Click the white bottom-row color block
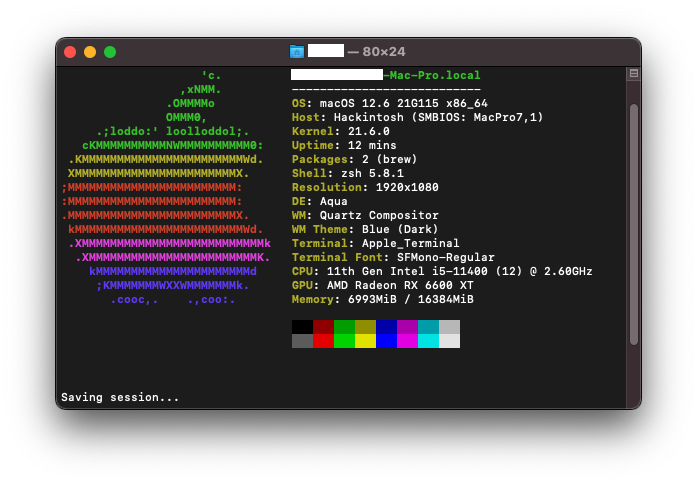Viewport: 697px width, 483px height. [x=449, y=341]
